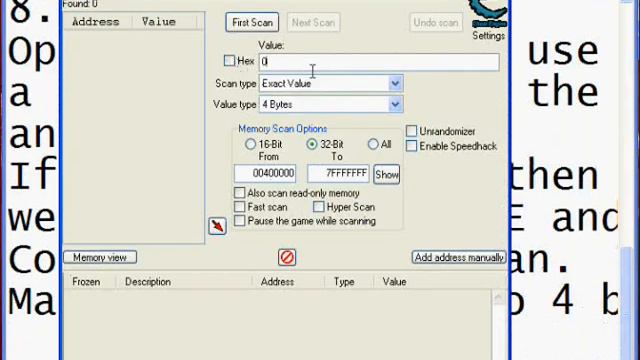Enable Speedhack checkbox
Image resolution: width=640 pixels, height=360 pixels.
click(x=411, y=146)
